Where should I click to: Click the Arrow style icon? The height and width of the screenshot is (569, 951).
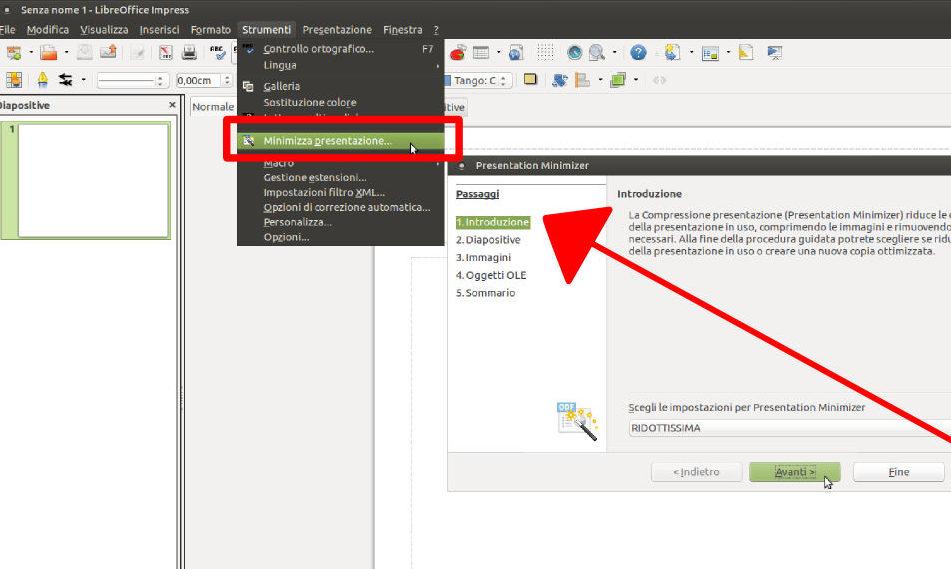pyautogui.click(x=66, y=79)
